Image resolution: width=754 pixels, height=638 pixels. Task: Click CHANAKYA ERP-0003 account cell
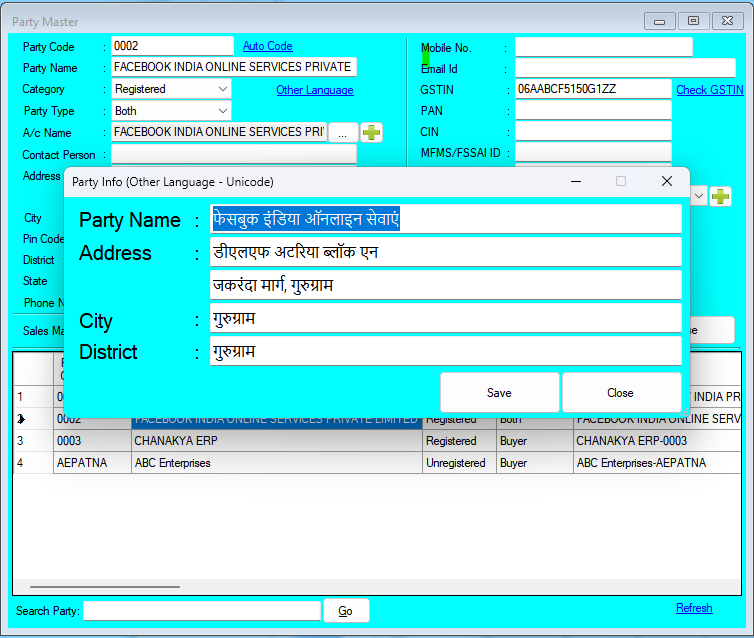(x=657, y=441)
